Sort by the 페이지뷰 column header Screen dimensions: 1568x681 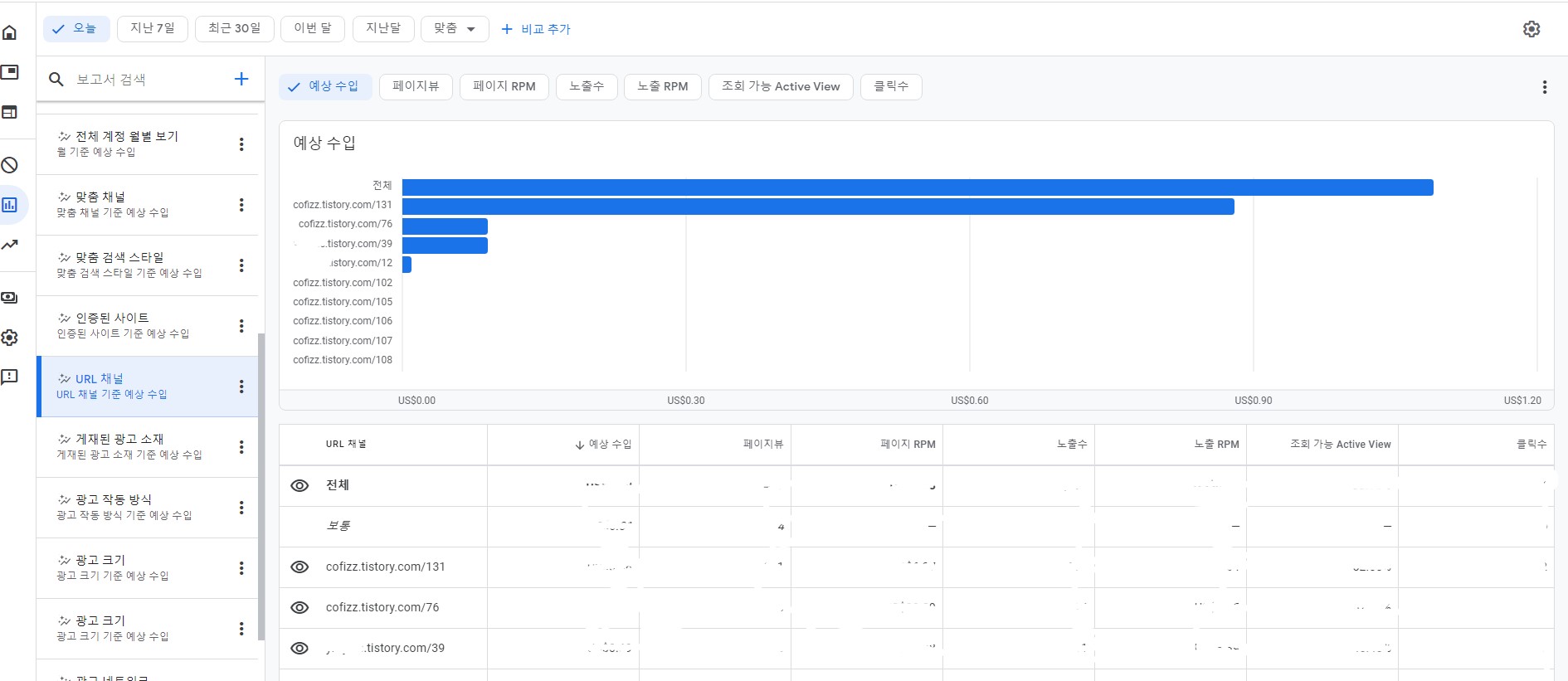(x=763, y=445)
